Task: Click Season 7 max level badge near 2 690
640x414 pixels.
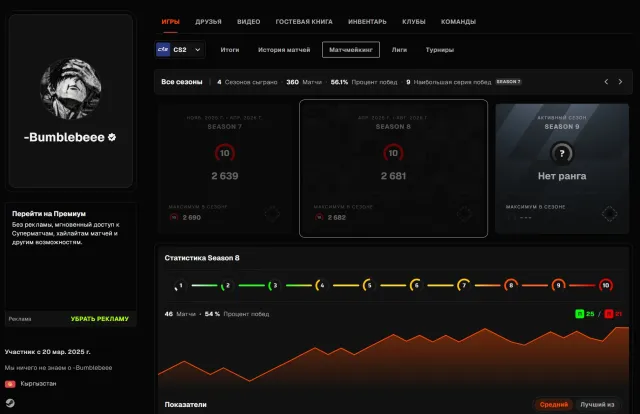Action: click(174, 218)
